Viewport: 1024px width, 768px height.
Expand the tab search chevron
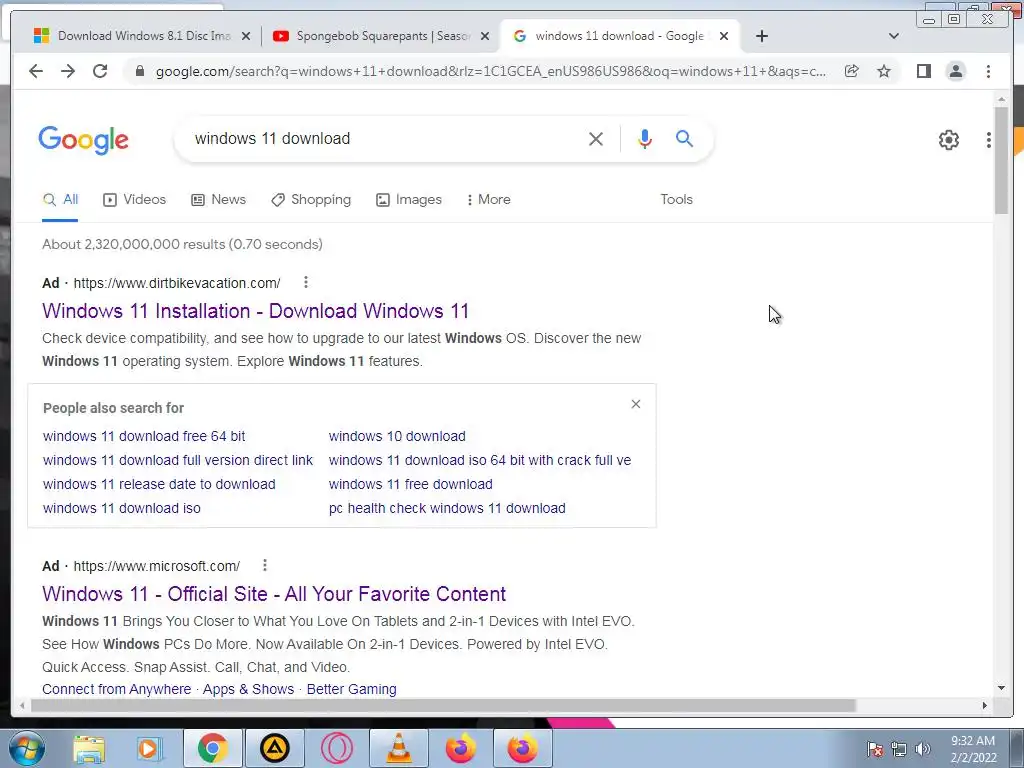[x=894, y=36]
